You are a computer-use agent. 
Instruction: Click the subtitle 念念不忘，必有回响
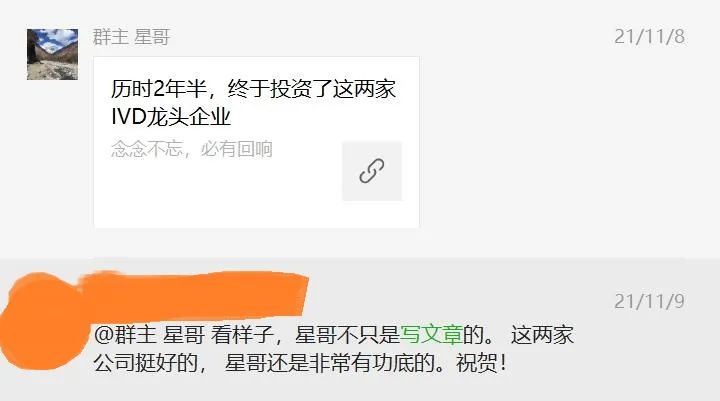192,149
